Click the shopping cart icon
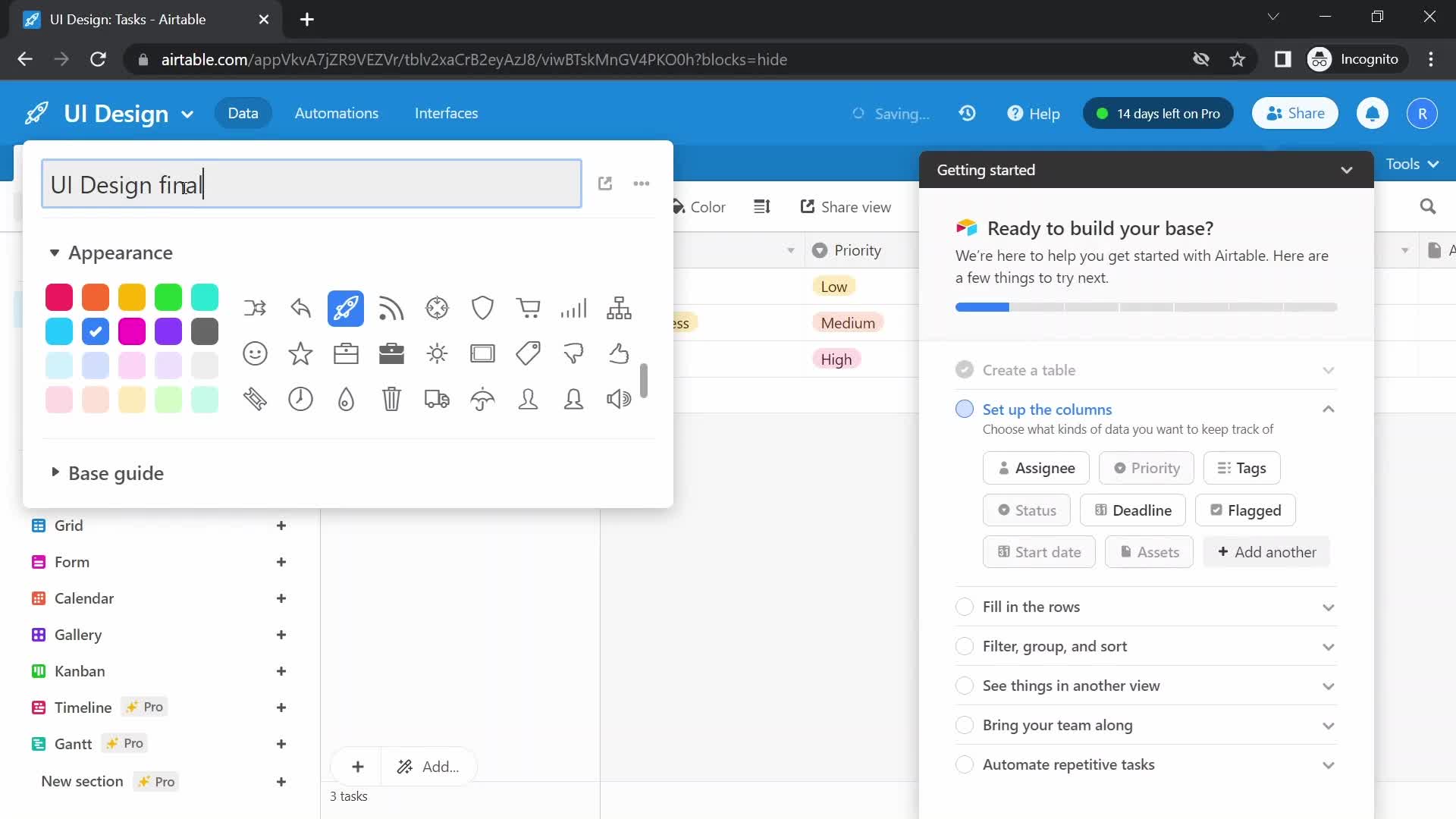1456x819 pixels. (527, 308)
